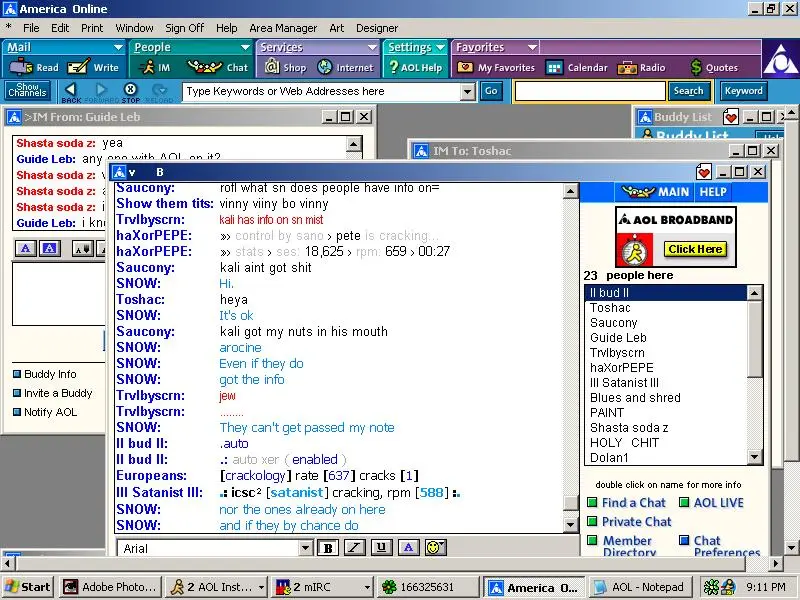Click heart favorite icon in chat window

point(704,172)
